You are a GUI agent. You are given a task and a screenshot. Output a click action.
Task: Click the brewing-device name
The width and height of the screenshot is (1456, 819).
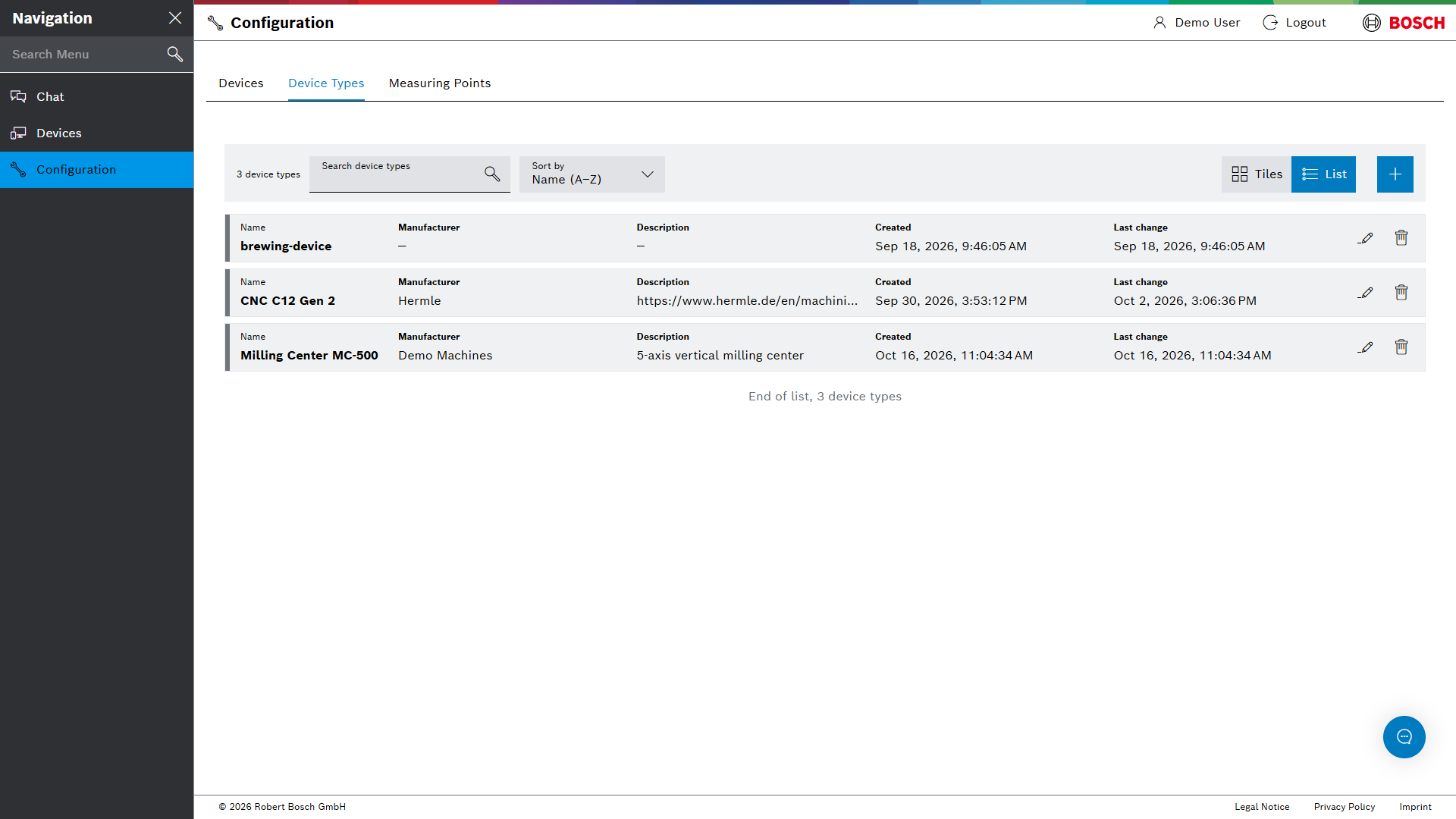(x=286, y=246)
